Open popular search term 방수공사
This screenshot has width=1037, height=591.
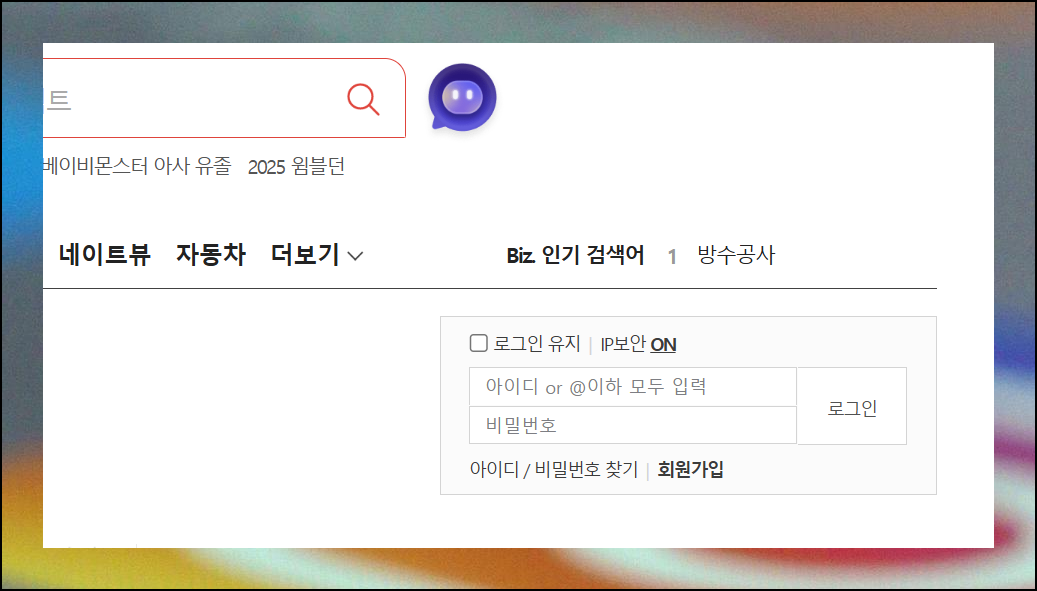point(735,255)
